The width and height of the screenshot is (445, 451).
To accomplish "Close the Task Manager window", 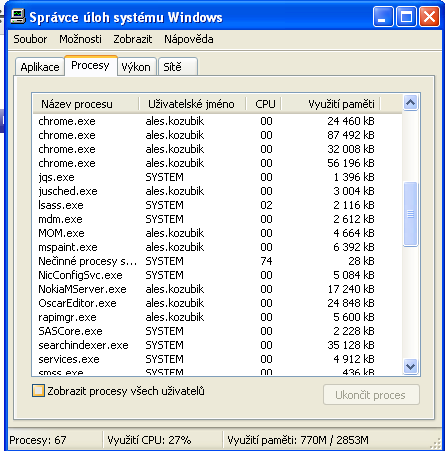I will 429,17.
